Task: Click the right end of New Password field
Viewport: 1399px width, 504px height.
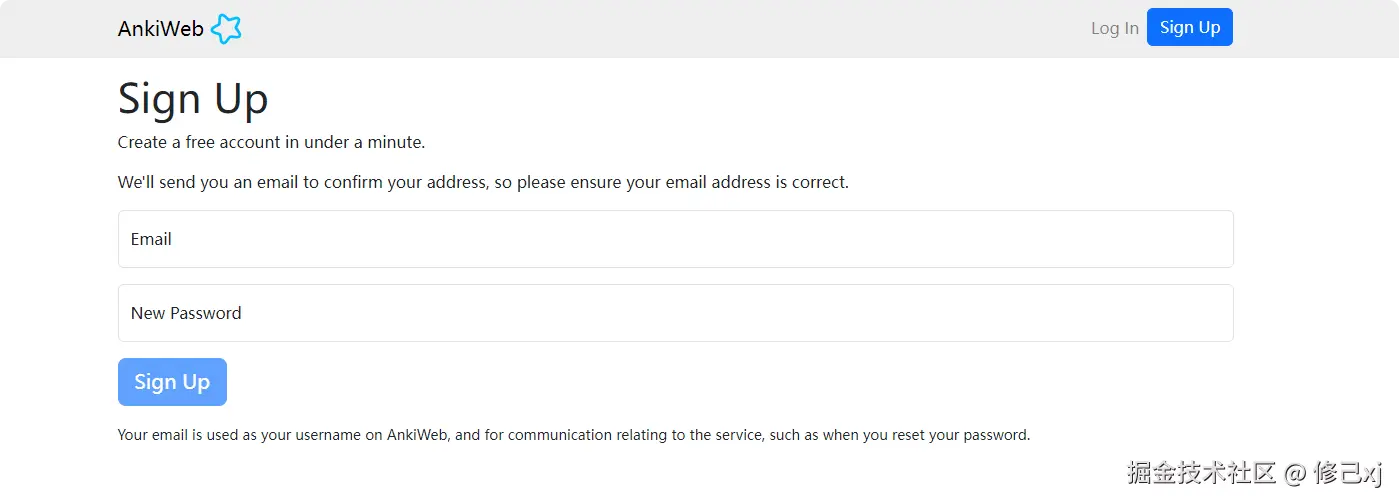Action: tap(1200, 313)
